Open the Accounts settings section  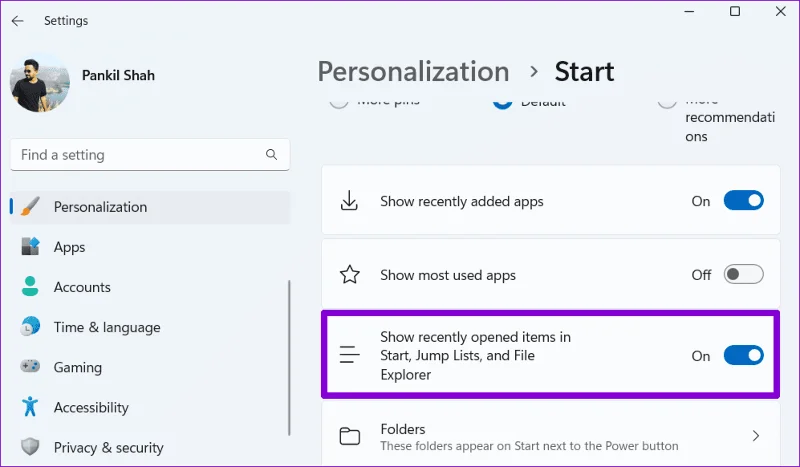click(x=82, y=287)
